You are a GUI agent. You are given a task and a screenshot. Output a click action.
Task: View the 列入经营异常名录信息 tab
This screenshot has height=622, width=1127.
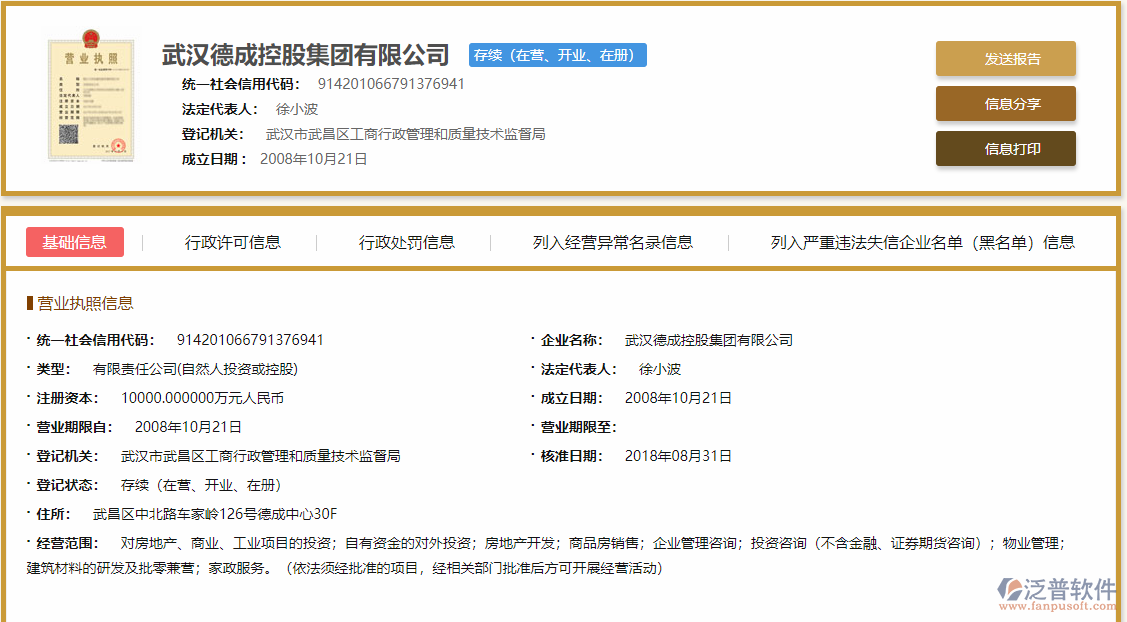point(611,241)
